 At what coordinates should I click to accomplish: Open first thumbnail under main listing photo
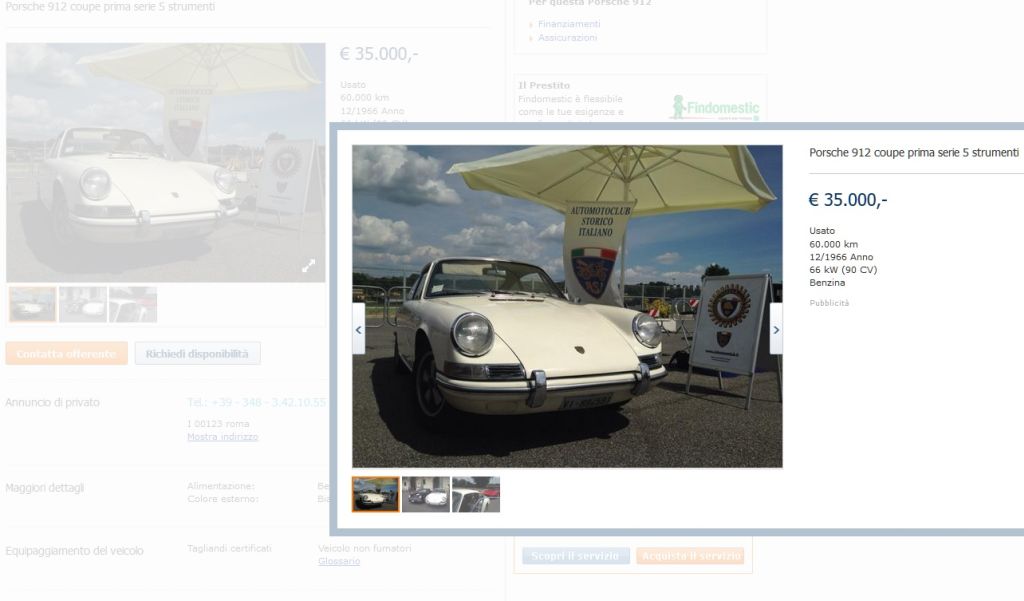click(x=32, y=304)
